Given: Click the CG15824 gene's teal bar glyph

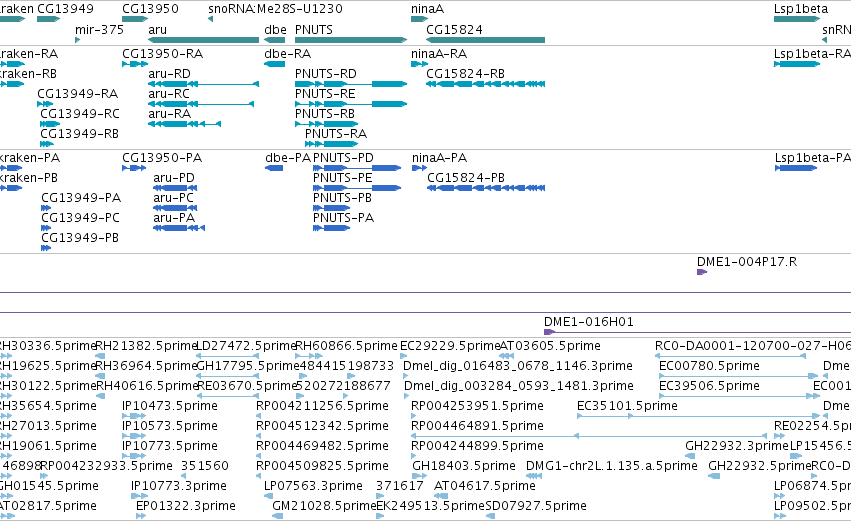Looking at the screenshot, I should (x=485, y=40).
